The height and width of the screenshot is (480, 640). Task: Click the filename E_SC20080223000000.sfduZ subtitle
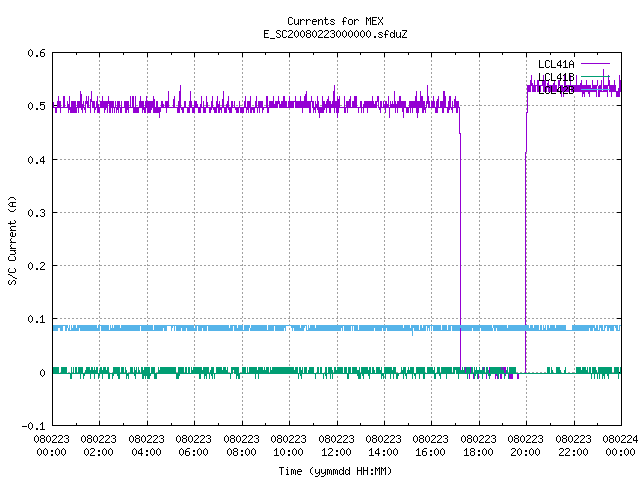tap(335, 34)
